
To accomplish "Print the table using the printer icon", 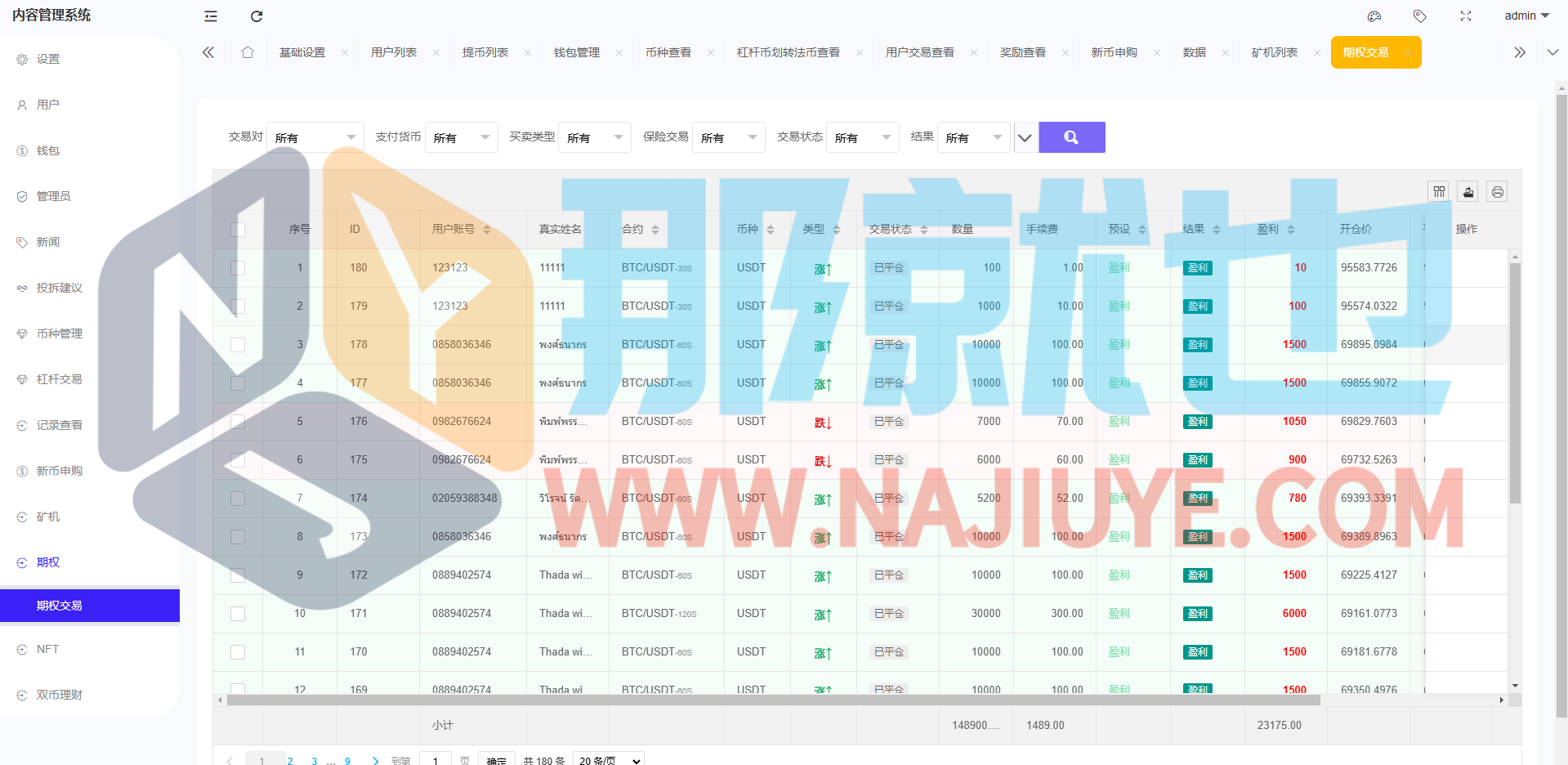I will point(1497,191).
